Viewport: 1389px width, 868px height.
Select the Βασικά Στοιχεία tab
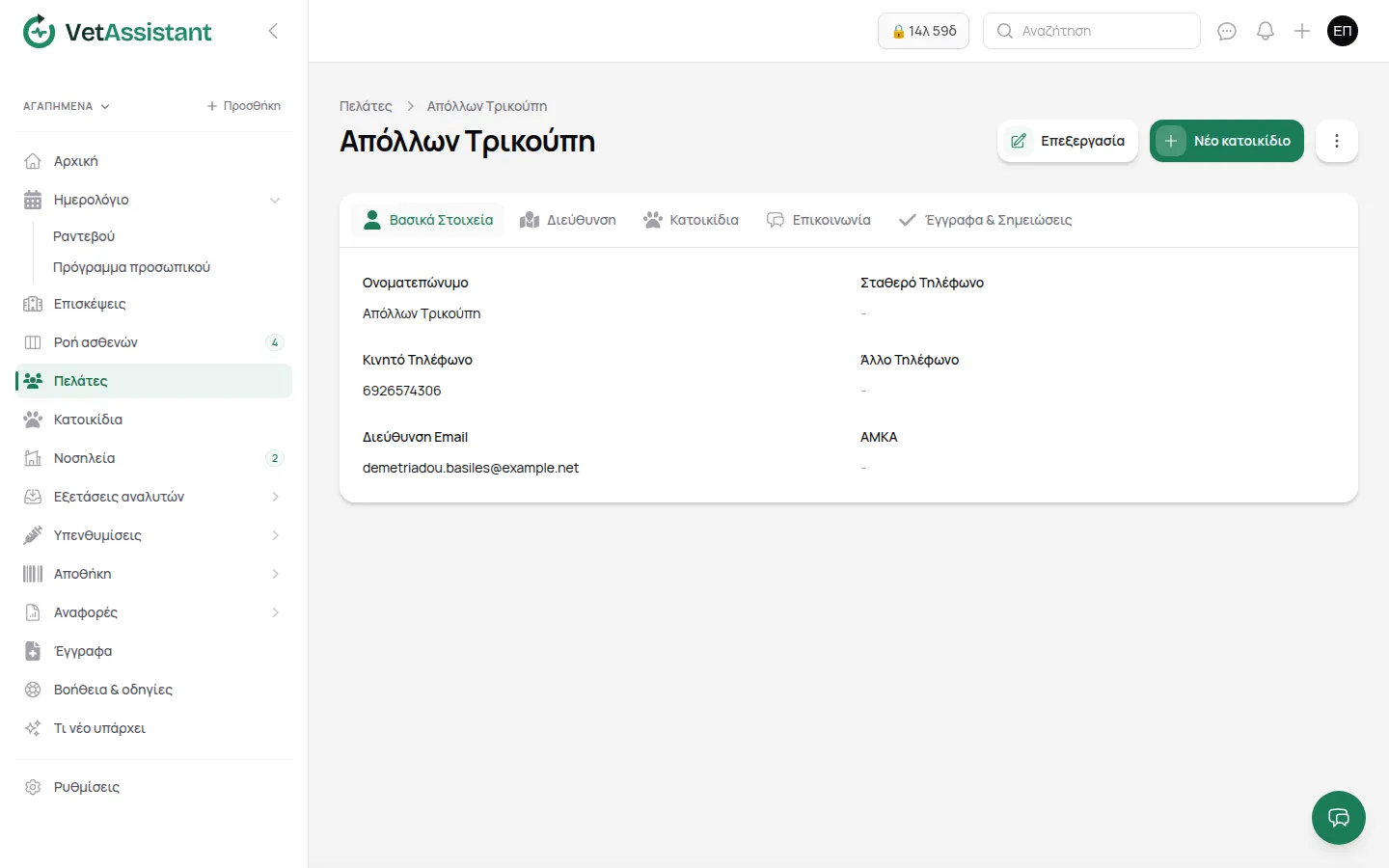coord(428,220)
